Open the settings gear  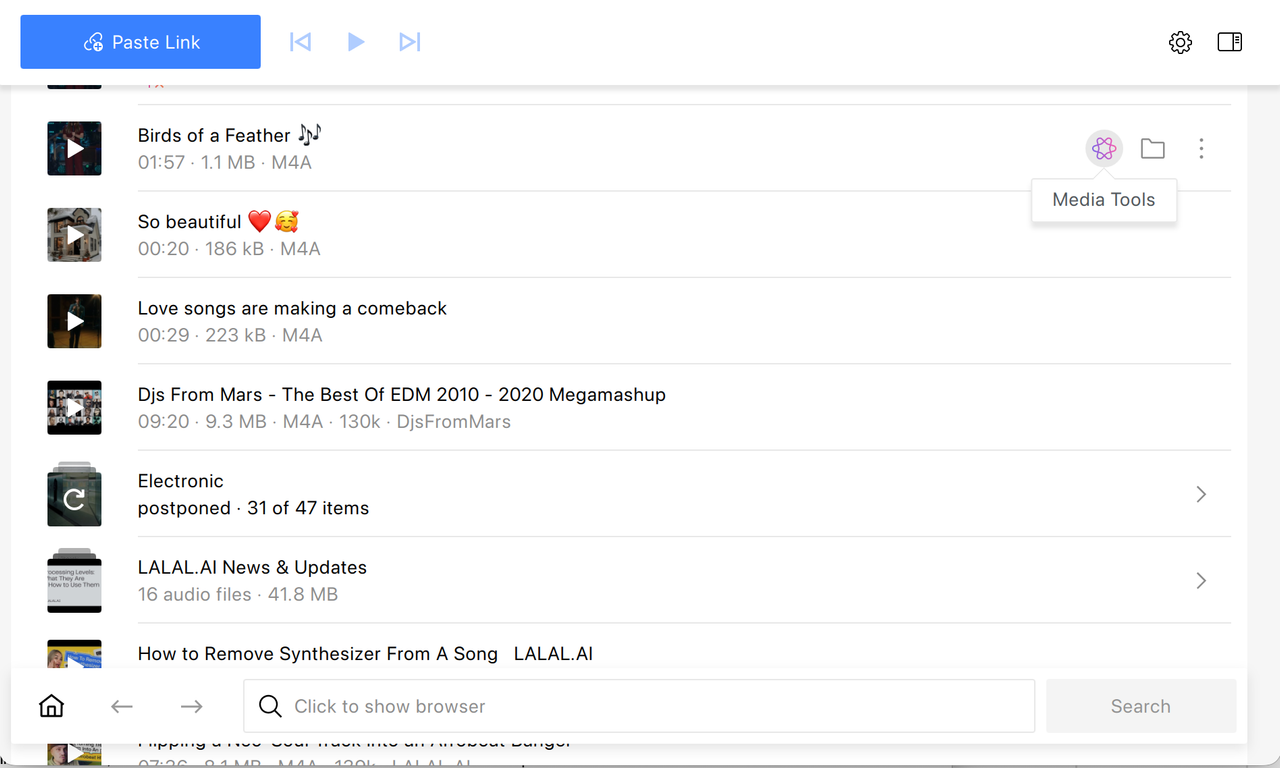pos(1180,42)
